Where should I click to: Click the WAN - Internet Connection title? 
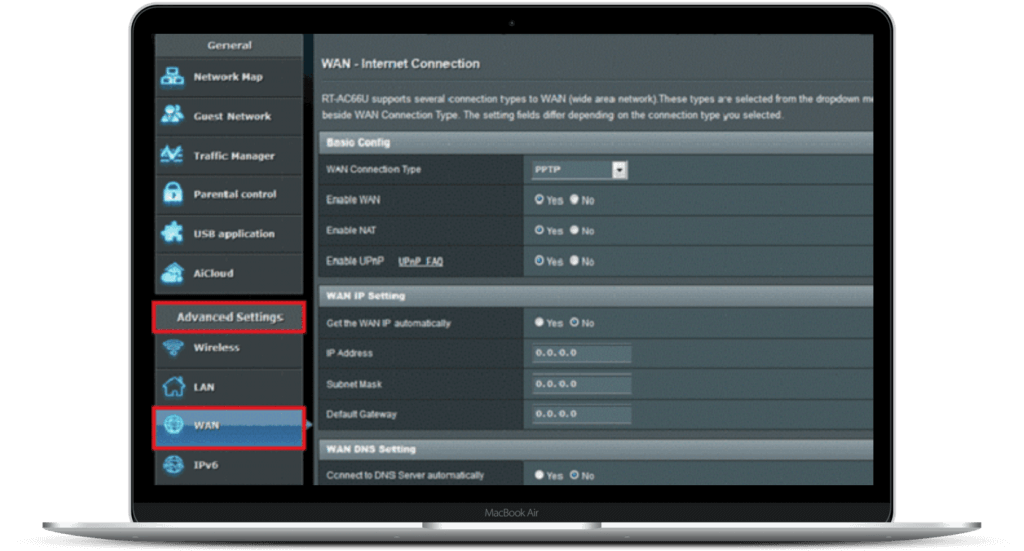[400, 63]
